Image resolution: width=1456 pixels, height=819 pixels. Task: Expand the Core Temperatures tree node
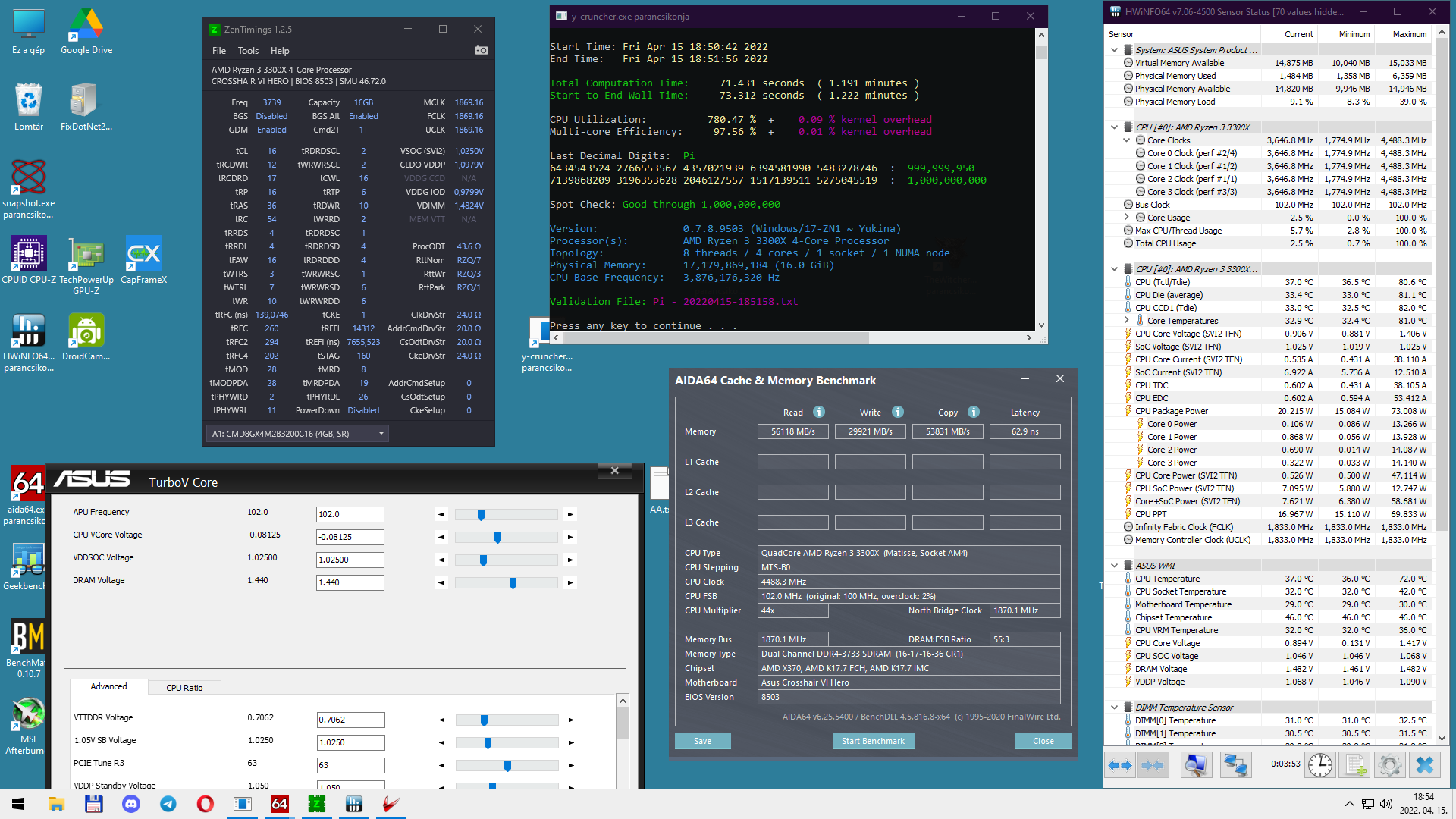(1126, 321)
